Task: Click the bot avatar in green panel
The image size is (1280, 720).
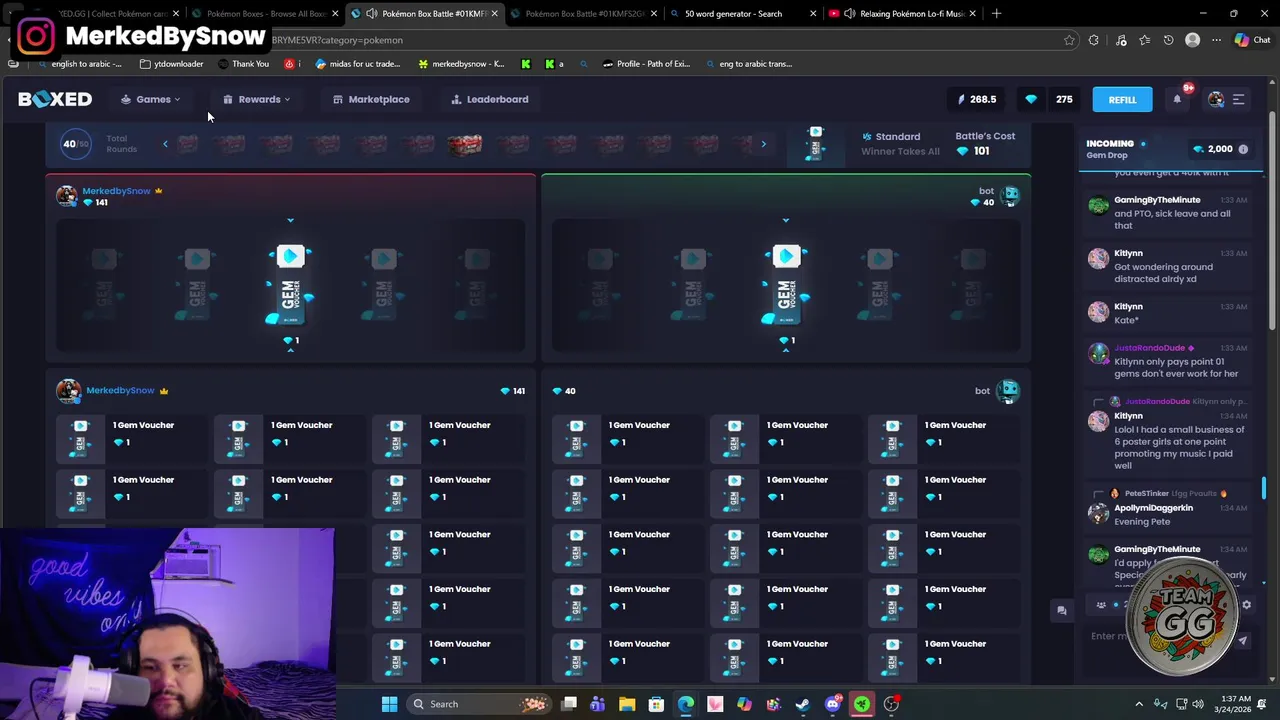Action: tap(1009, 196)
